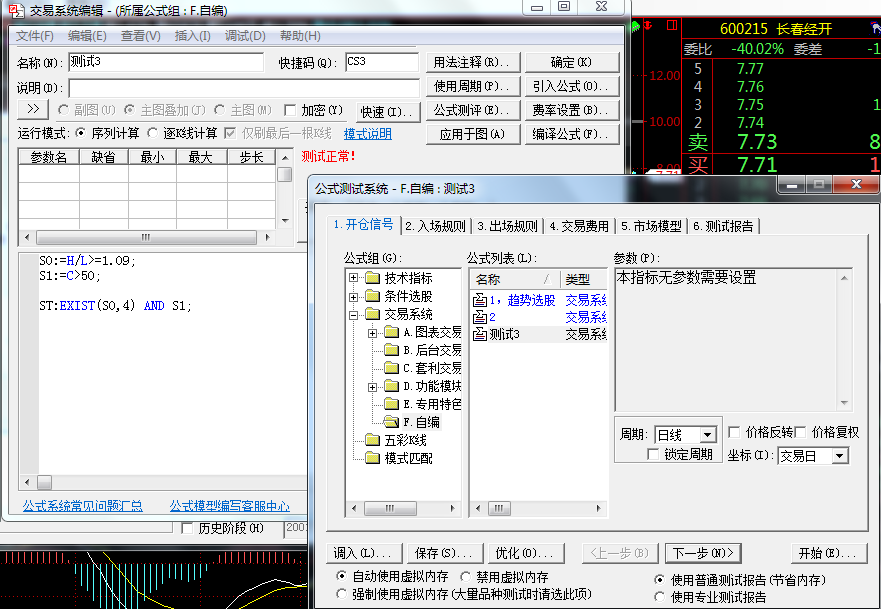Open the 编辑(E) menu
The image size is (881, 609).
coord(87,36)
